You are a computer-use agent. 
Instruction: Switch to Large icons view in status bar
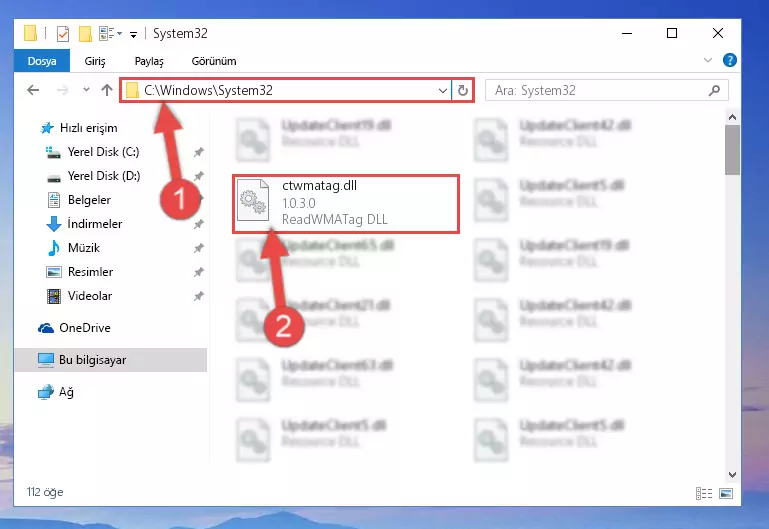pos(726,493)
